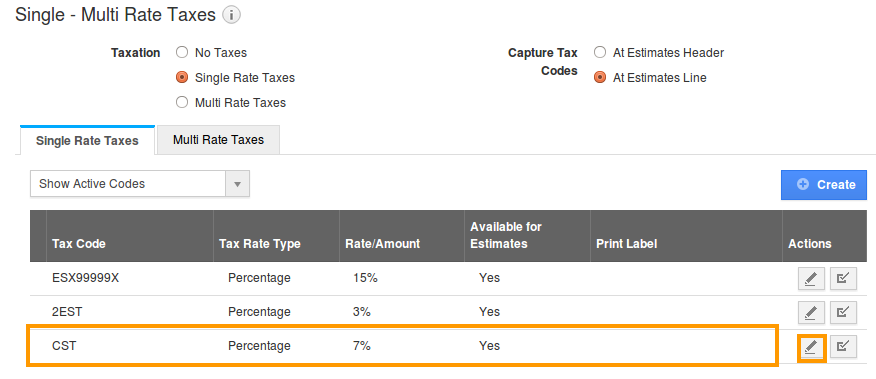Image resolution: width=876 pixels, height=379 pixels.
Task: Select the Multi Rate Taxes radio option
Action: pos(182,102)
